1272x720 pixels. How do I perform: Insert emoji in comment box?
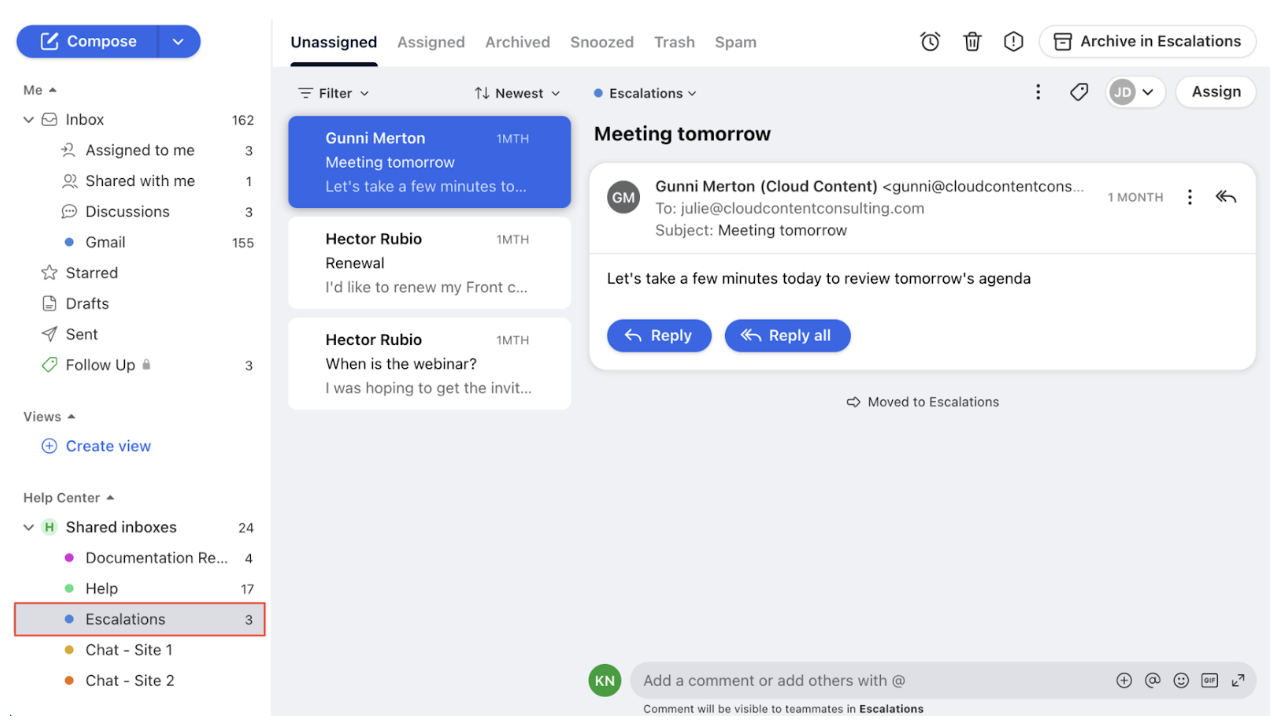[x=1181, y=681]
